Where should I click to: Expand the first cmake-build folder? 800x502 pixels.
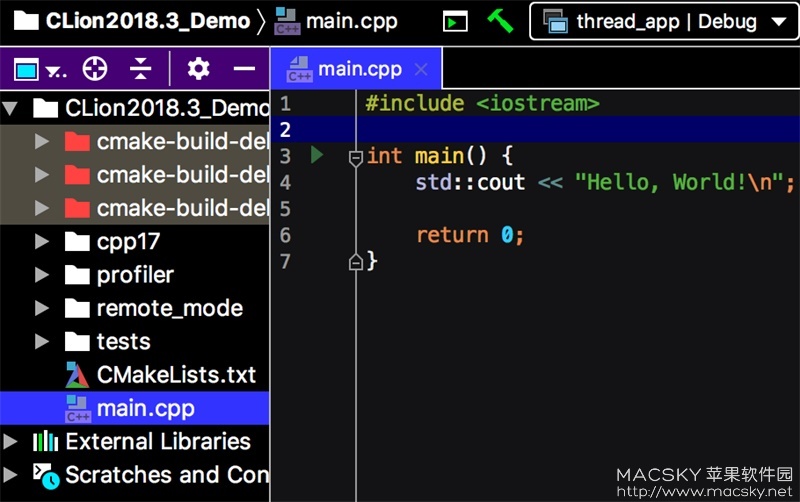point(42,141)
